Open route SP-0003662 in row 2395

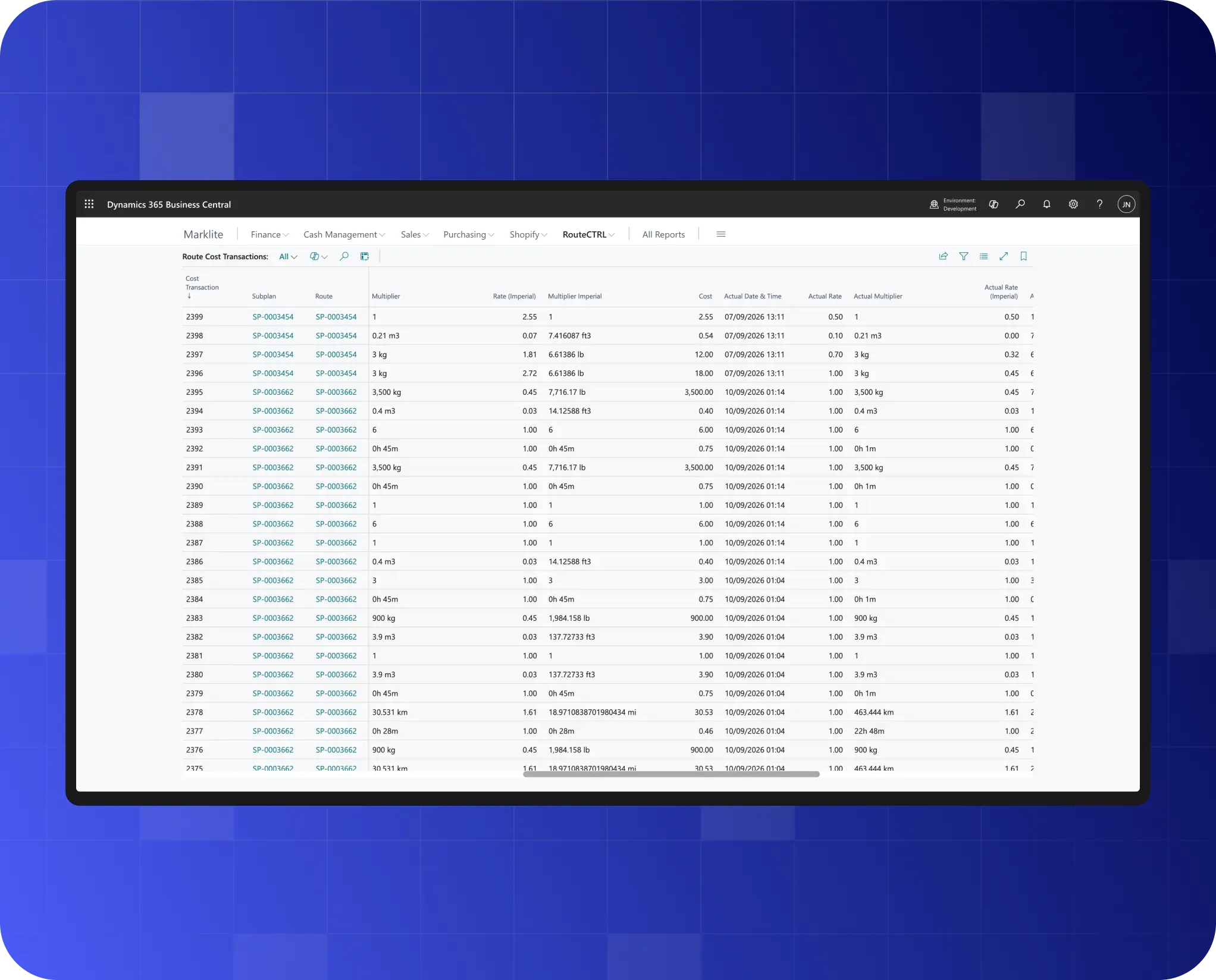coord(336,392)
